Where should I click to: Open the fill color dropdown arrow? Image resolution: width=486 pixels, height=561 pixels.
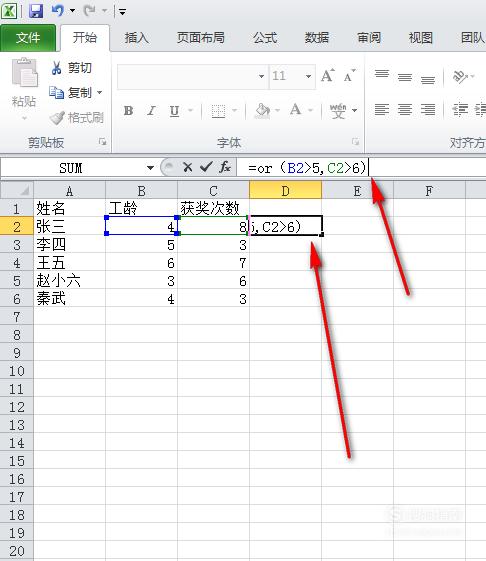277,111
